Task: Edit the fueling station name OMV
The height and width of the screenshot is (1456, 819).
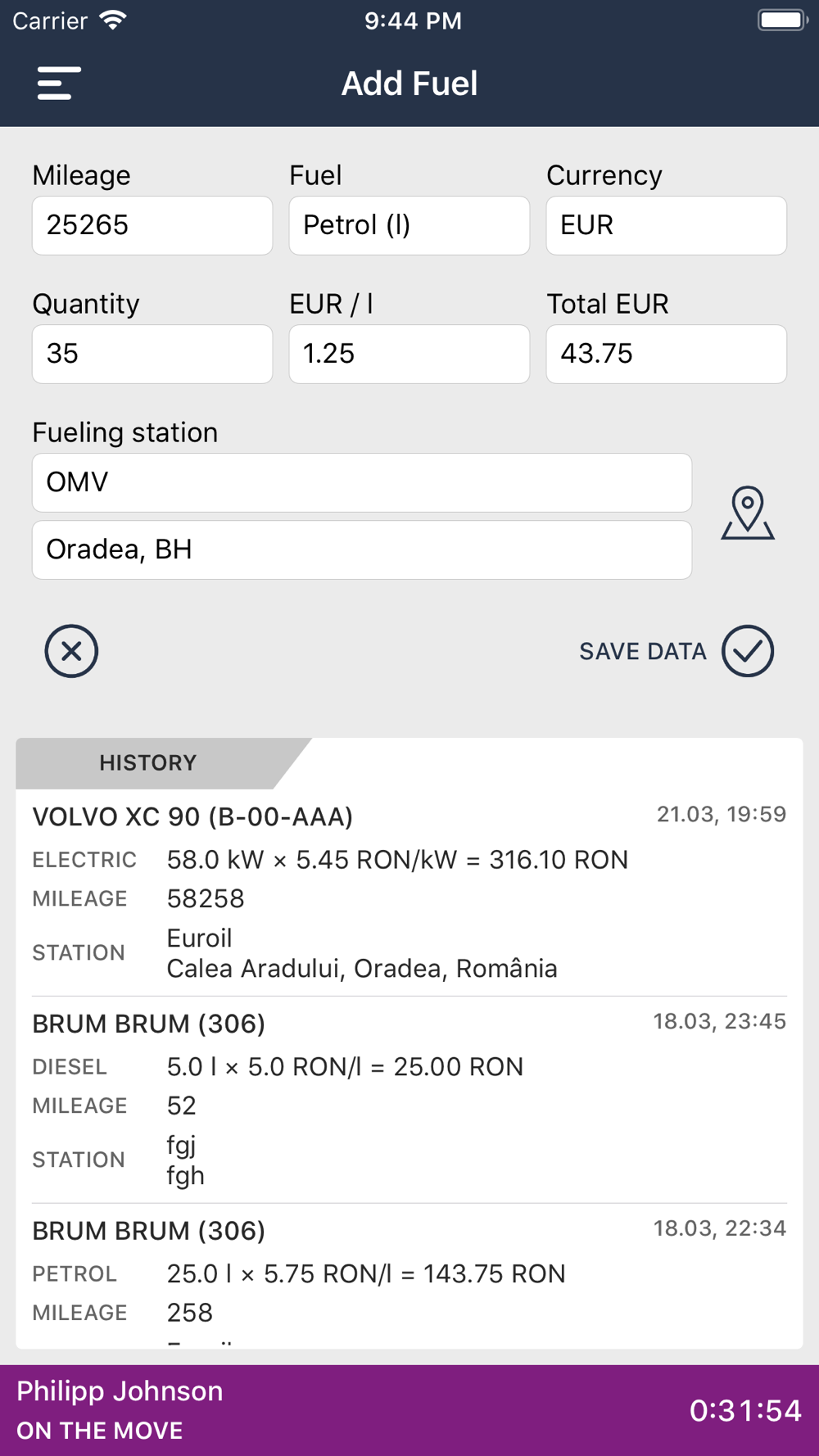Action: (362, 482)
